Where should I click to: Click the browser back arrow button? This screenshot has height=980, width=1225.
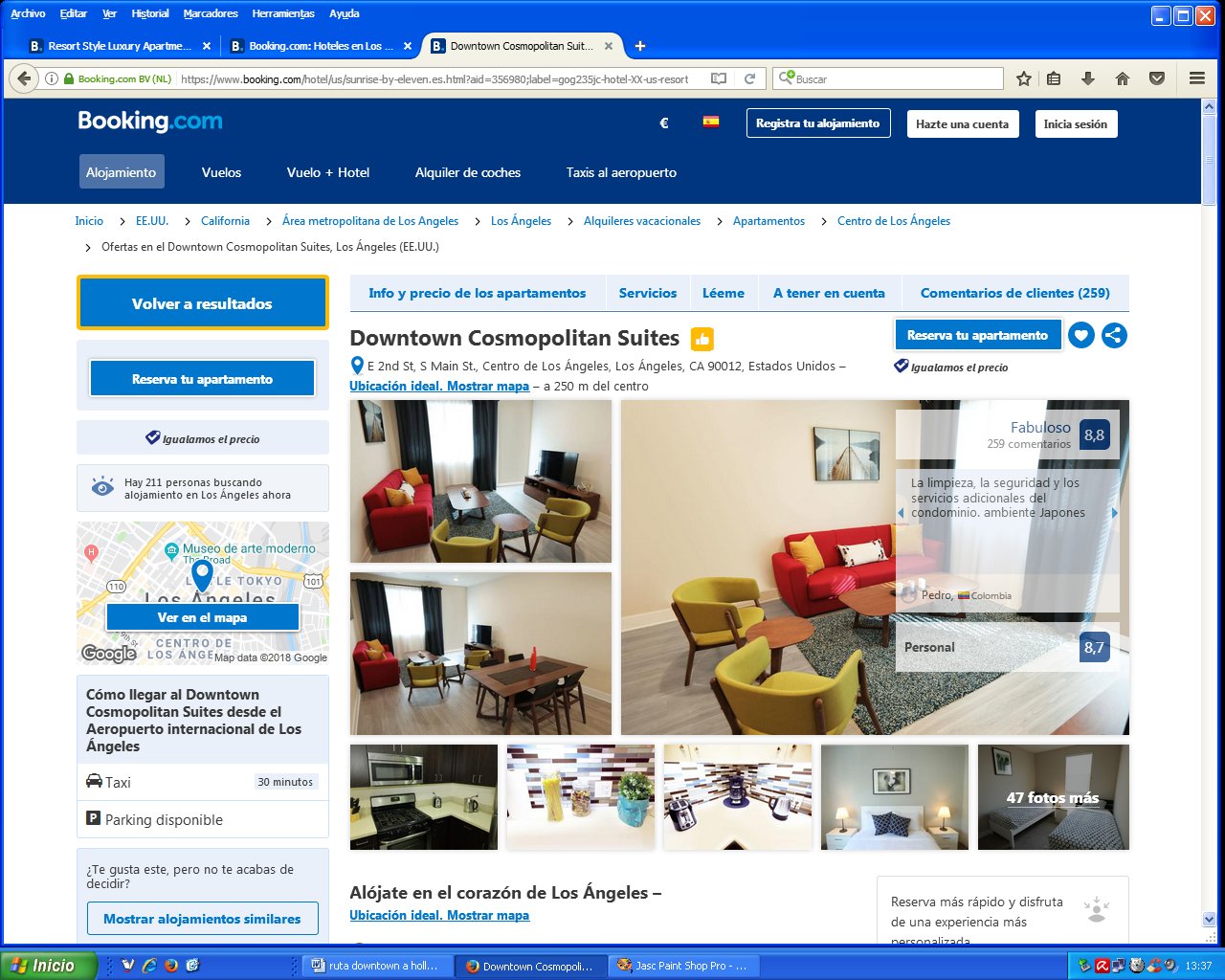pyautogui.click(x=25, y=78)
